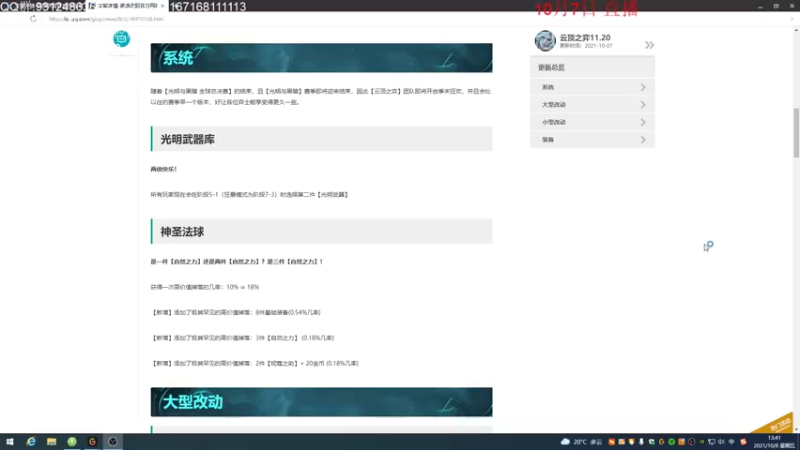Click the teal comment bubble icon

pyautogui.click(x=121, y=39)
